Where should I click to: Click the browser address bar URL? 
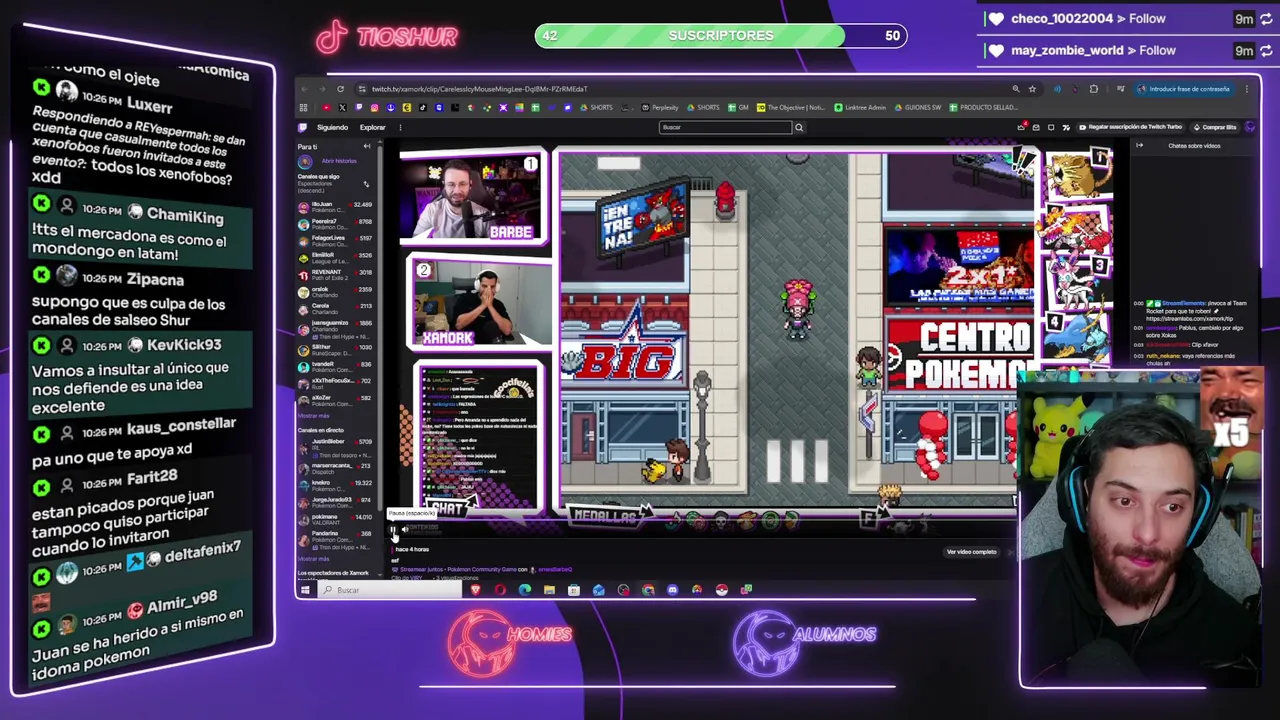(479, 89)
